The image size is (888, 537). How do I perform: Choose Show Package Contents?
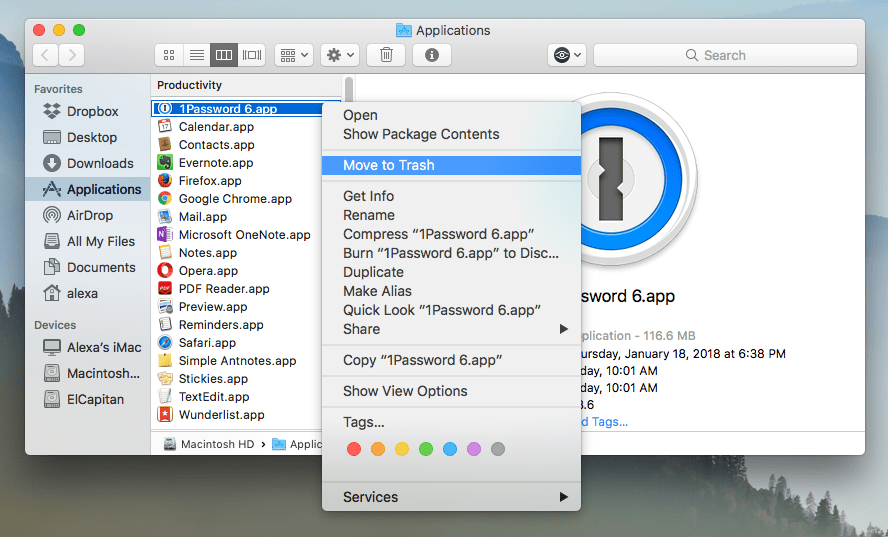tap(451, 134)
